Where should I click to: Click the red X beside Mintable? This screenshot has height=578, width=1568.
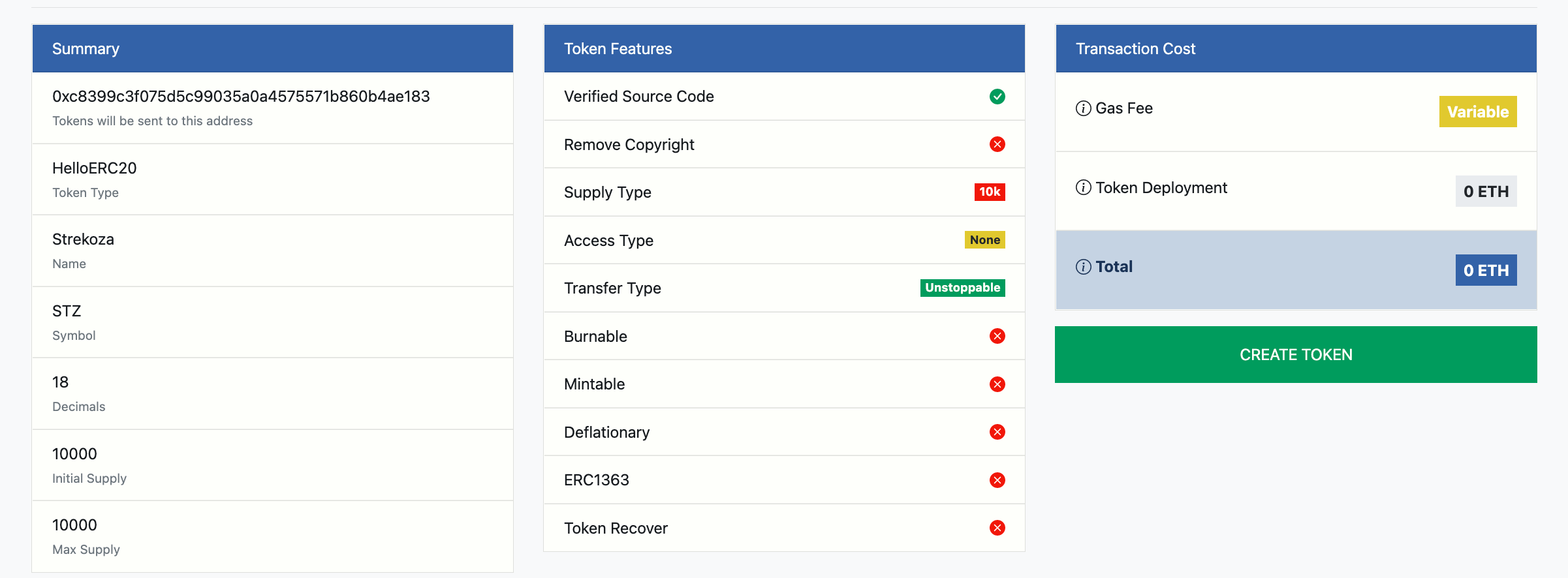(x=997, y=384)
